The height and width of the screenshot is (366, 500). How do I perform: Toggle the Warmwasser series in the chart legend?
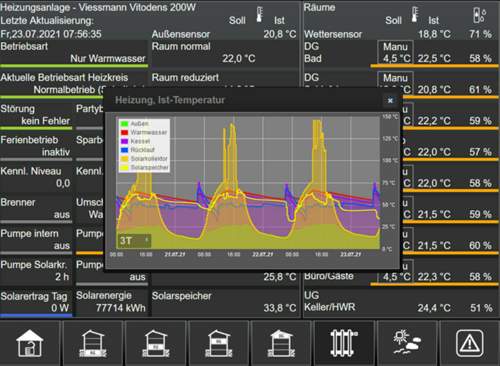point(144,132)
